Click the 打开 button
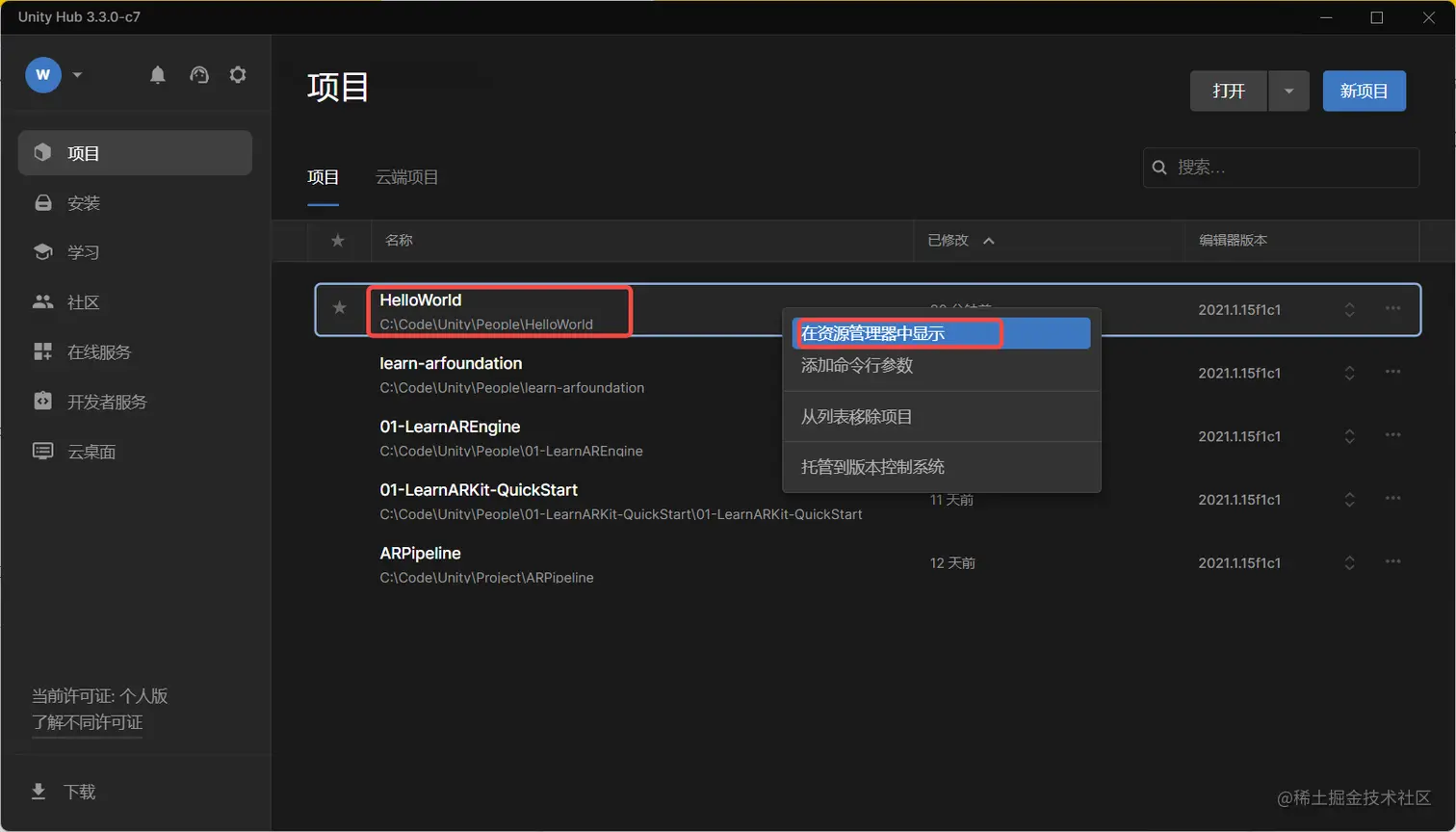This screenshot has width=1456, height=832. pyautogui.click(x=1229, y=91)
